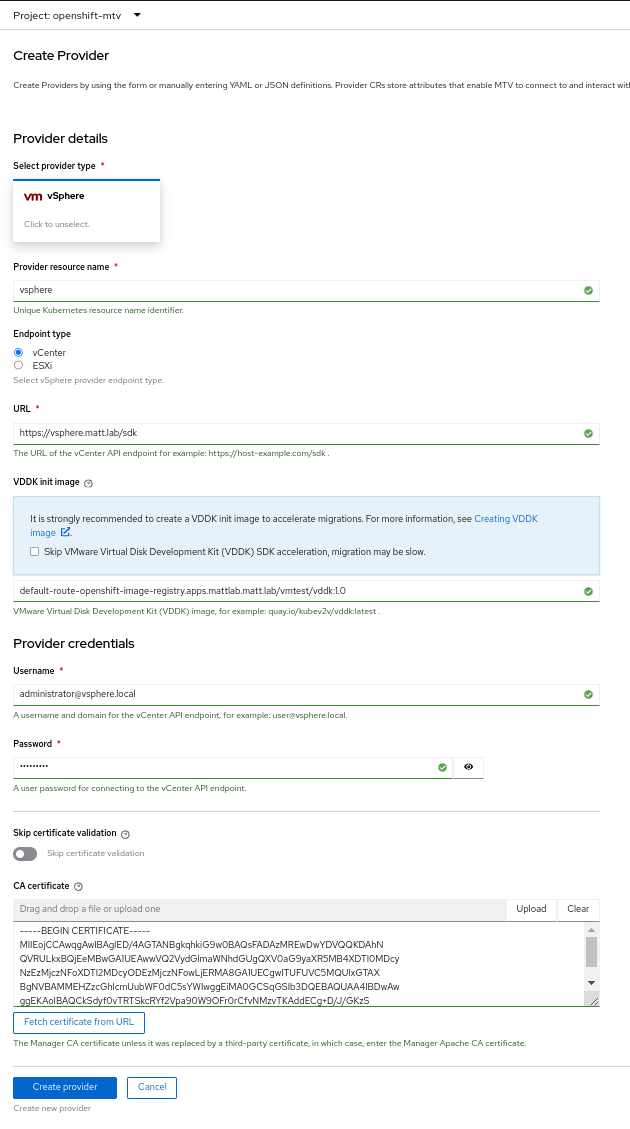Open the Project openshift-mtv dropdown
630x1129 pixels.
pyautogui.click(x=77, y=15)
